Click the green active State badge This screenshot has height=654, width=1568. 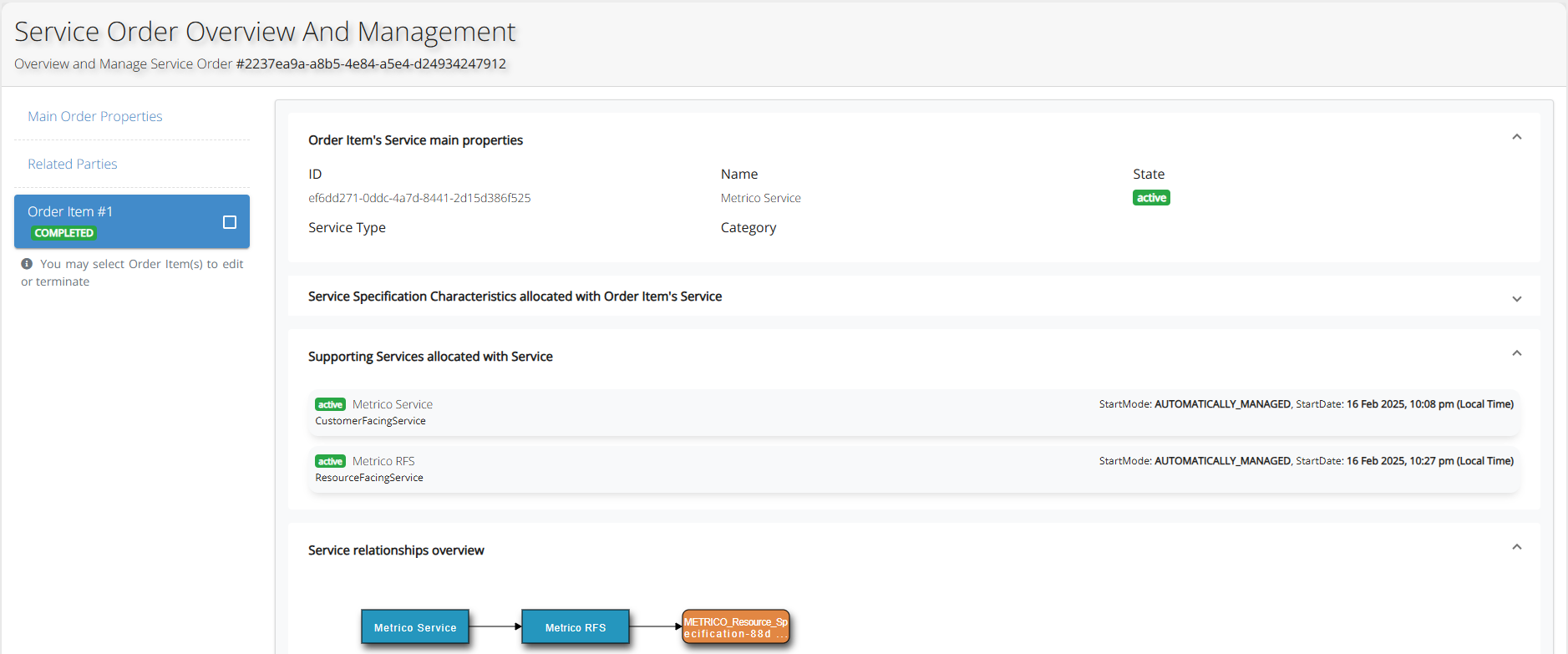coord(1150,198)
